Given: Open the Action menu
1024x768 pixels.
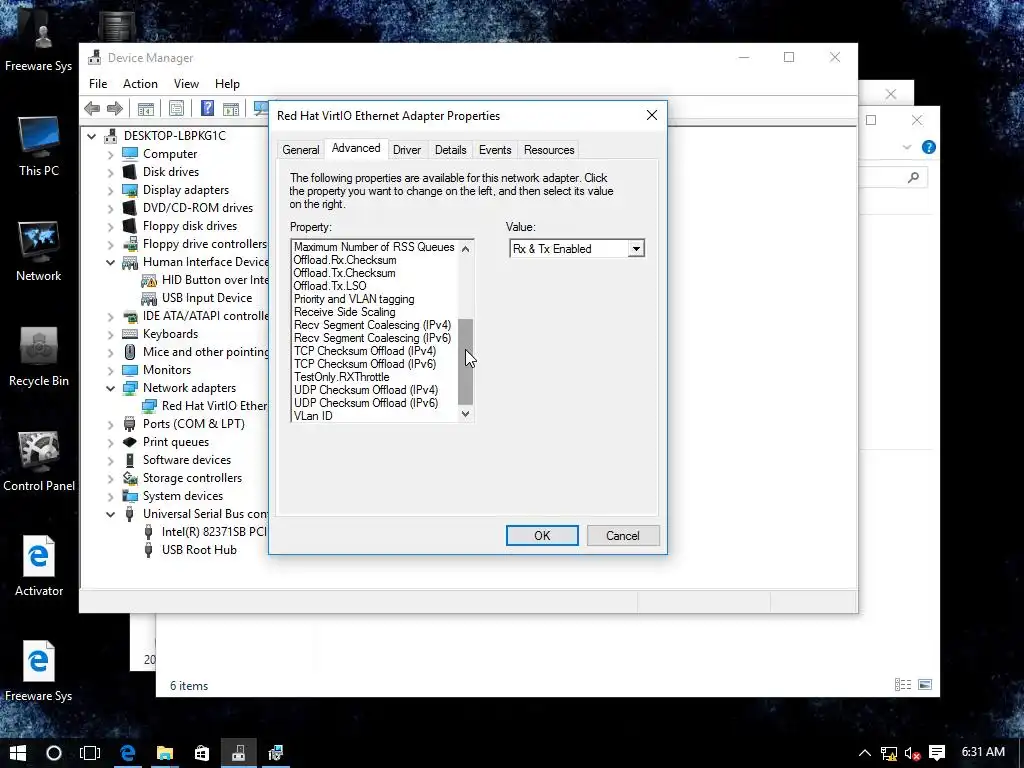Looking at the screenshot, I should pos(140,84).
